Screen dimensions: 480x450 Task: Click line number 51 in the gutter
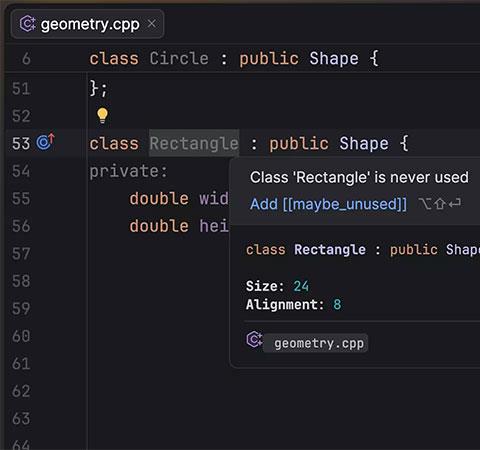coord(21,89)
